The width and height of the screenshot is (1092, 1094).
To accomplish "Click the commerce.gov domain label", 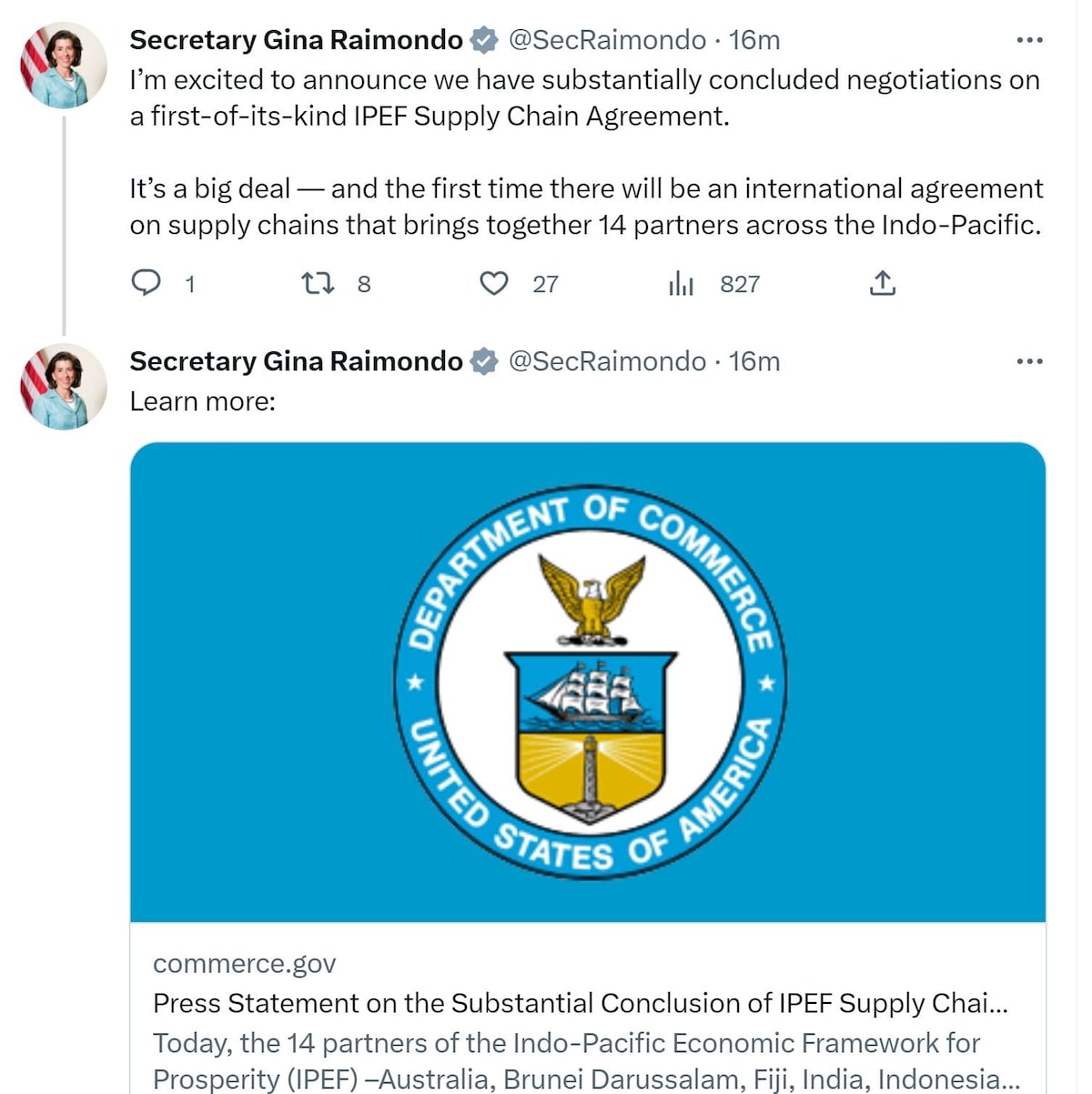I will pyautogui.click(x=245, y=963).
